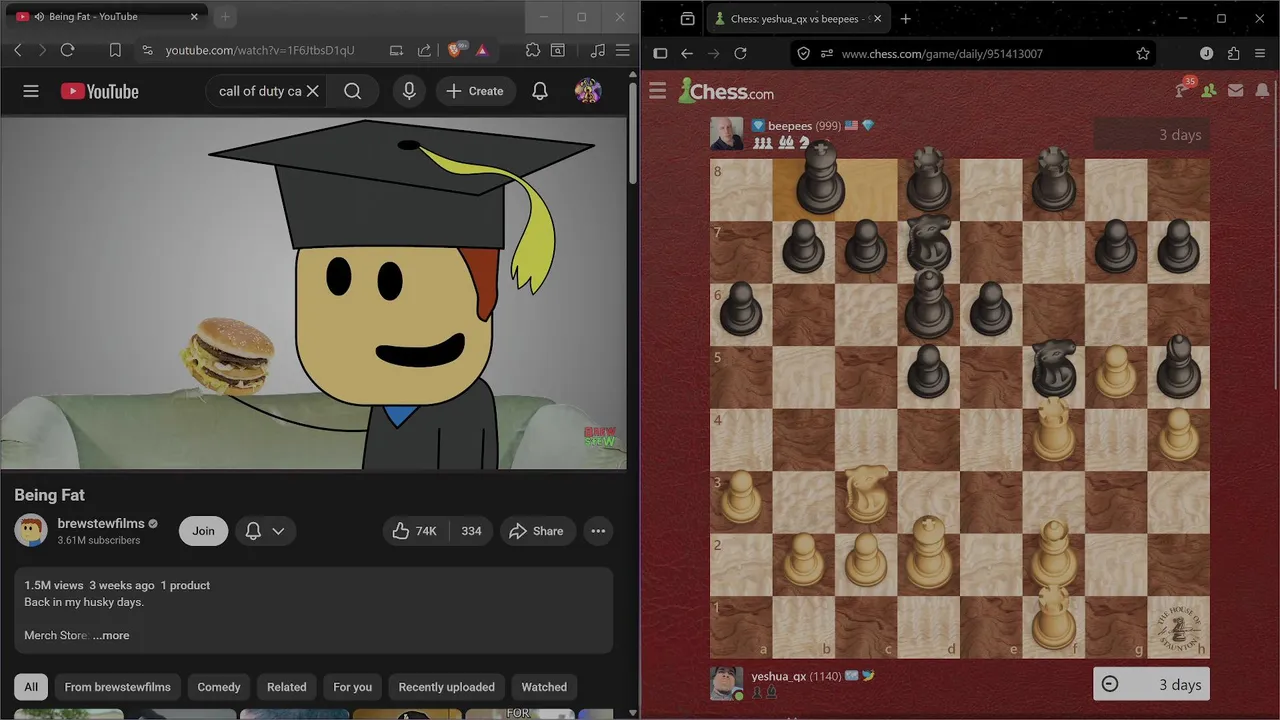The height and width of the screenshot is (720, 1280).
Task: Go to the YouTube logo home
Action: coord(99,91)
